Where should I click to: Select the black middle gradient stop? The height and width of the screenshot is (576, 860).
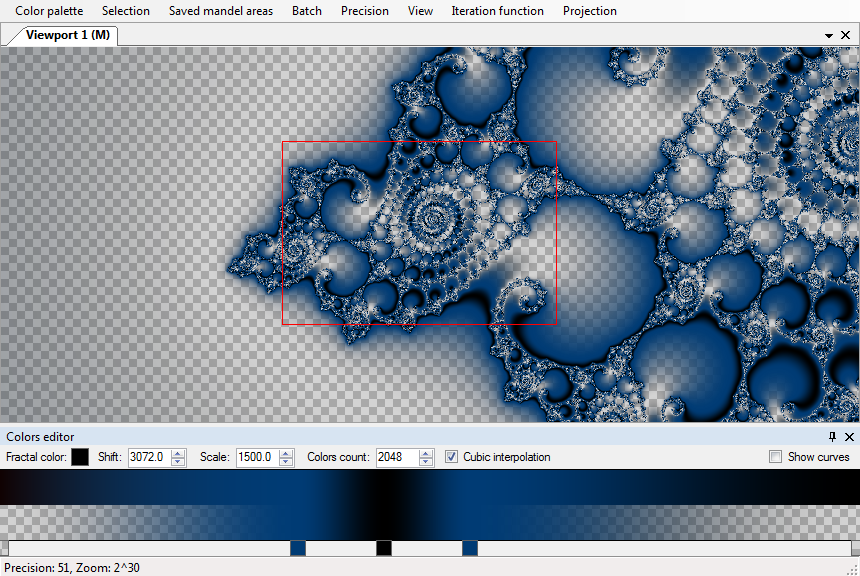point(384,548)
